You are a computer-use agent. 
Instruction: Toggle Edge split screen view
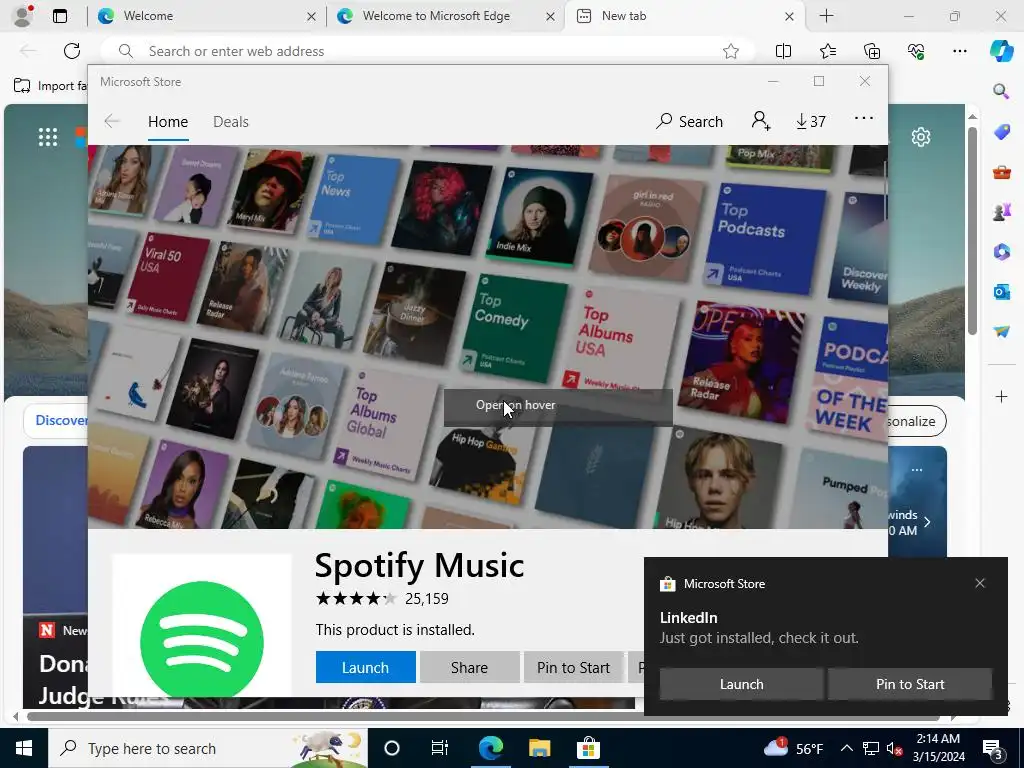pos(783,51)
